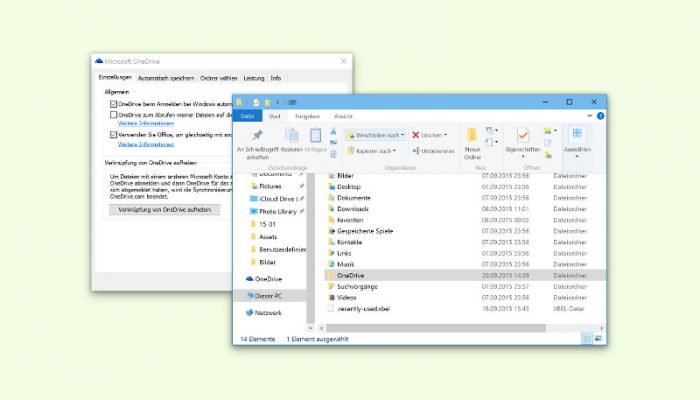This screenshot has height=400, width=700.
Task: Switch to the Freigeben ribbon tab
Action: pos(307,116)
